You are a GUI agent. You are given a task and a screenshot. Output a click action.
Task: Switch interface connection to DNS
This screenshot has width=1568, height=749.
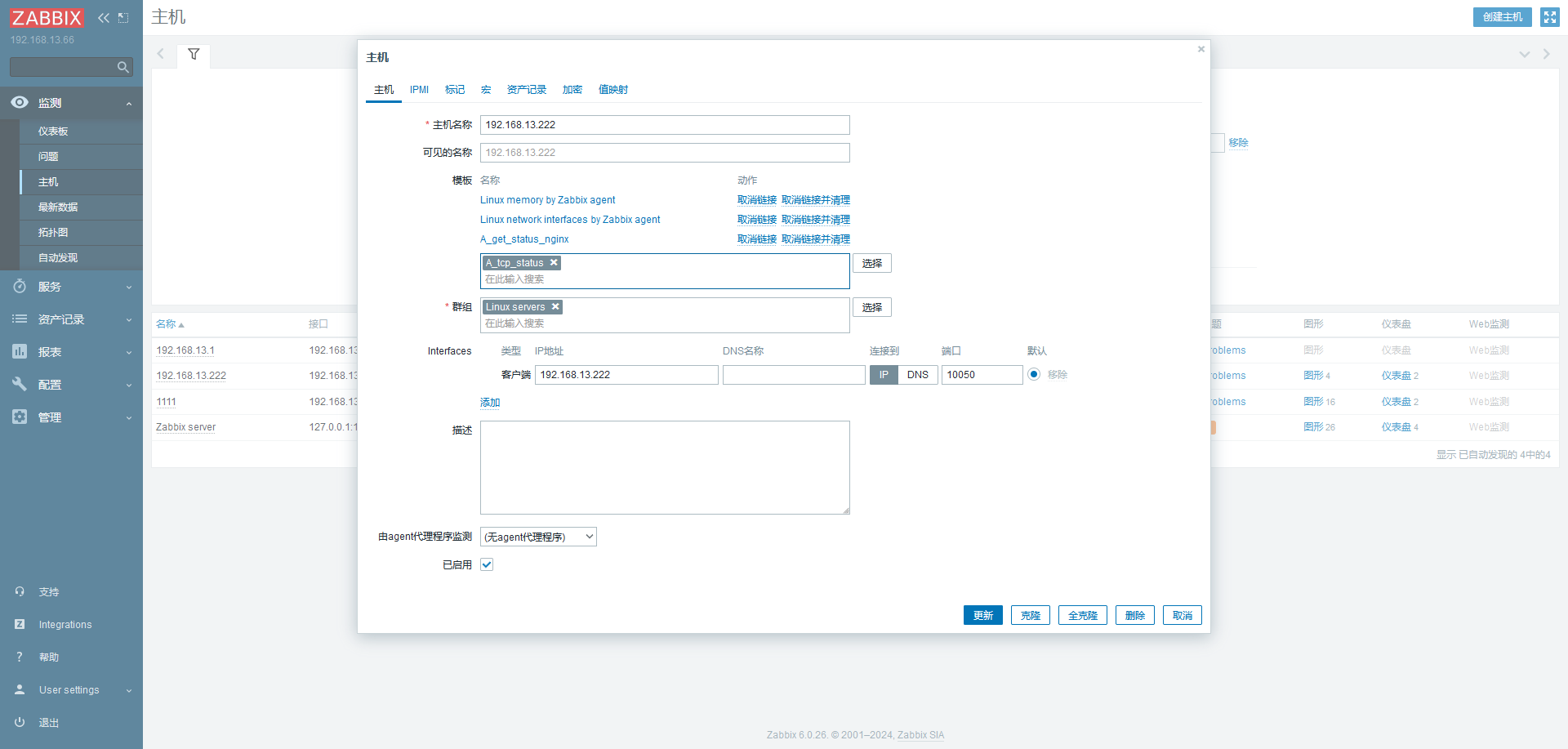(x=917, y=375)
